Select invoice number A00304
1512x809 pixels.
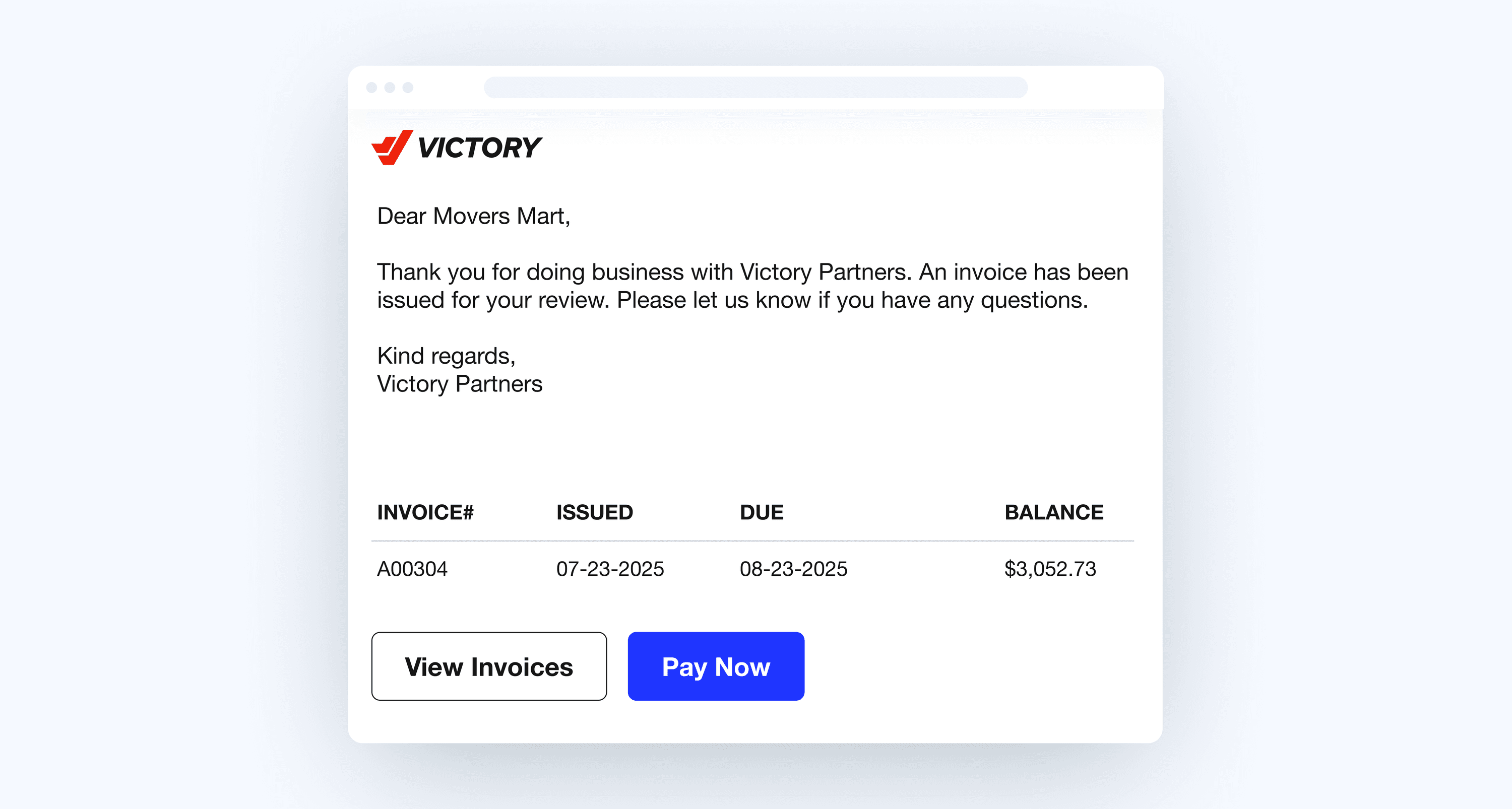(412, 569)
